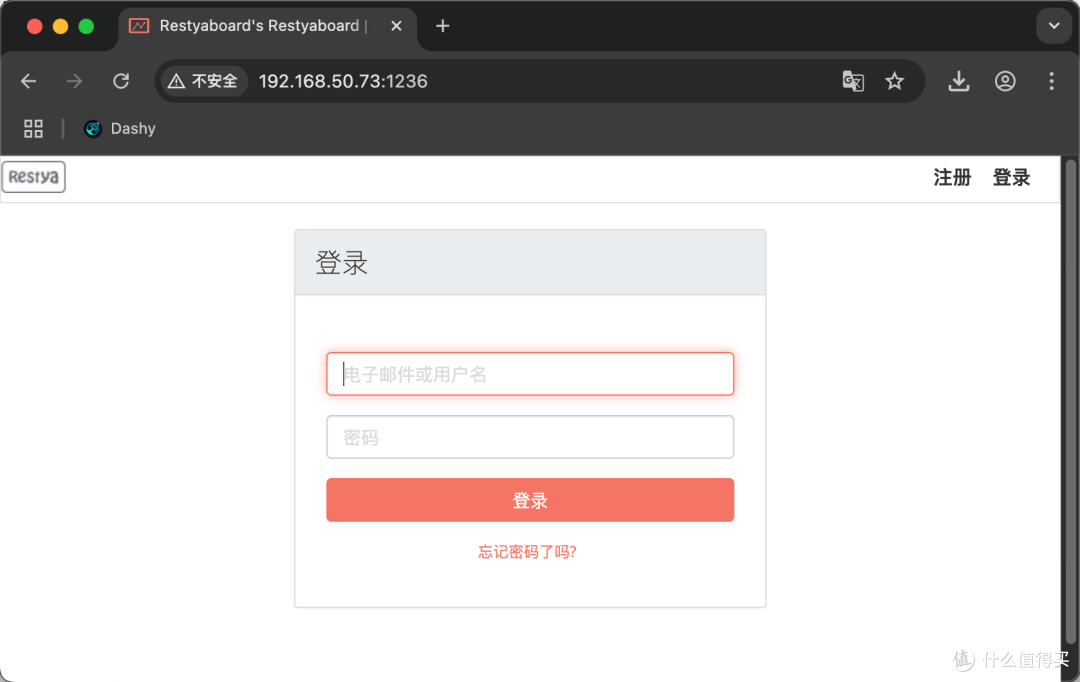The width and height of the screenshot is (1080, 682).
Task: Go to the 注册 register page
Action: coord(952,178)
